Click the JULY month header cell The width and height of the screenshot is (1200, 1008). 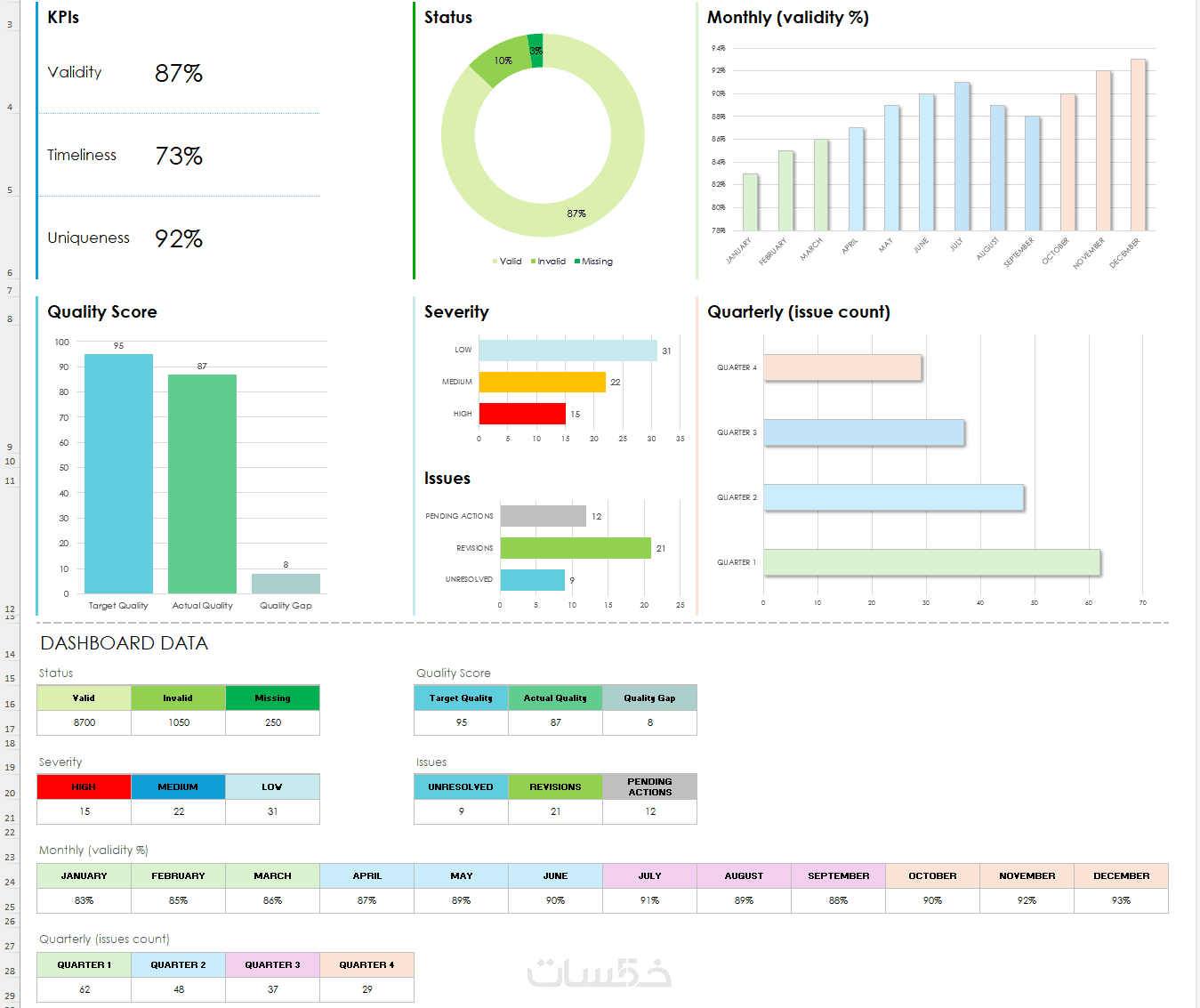click(x=649, y=876)
